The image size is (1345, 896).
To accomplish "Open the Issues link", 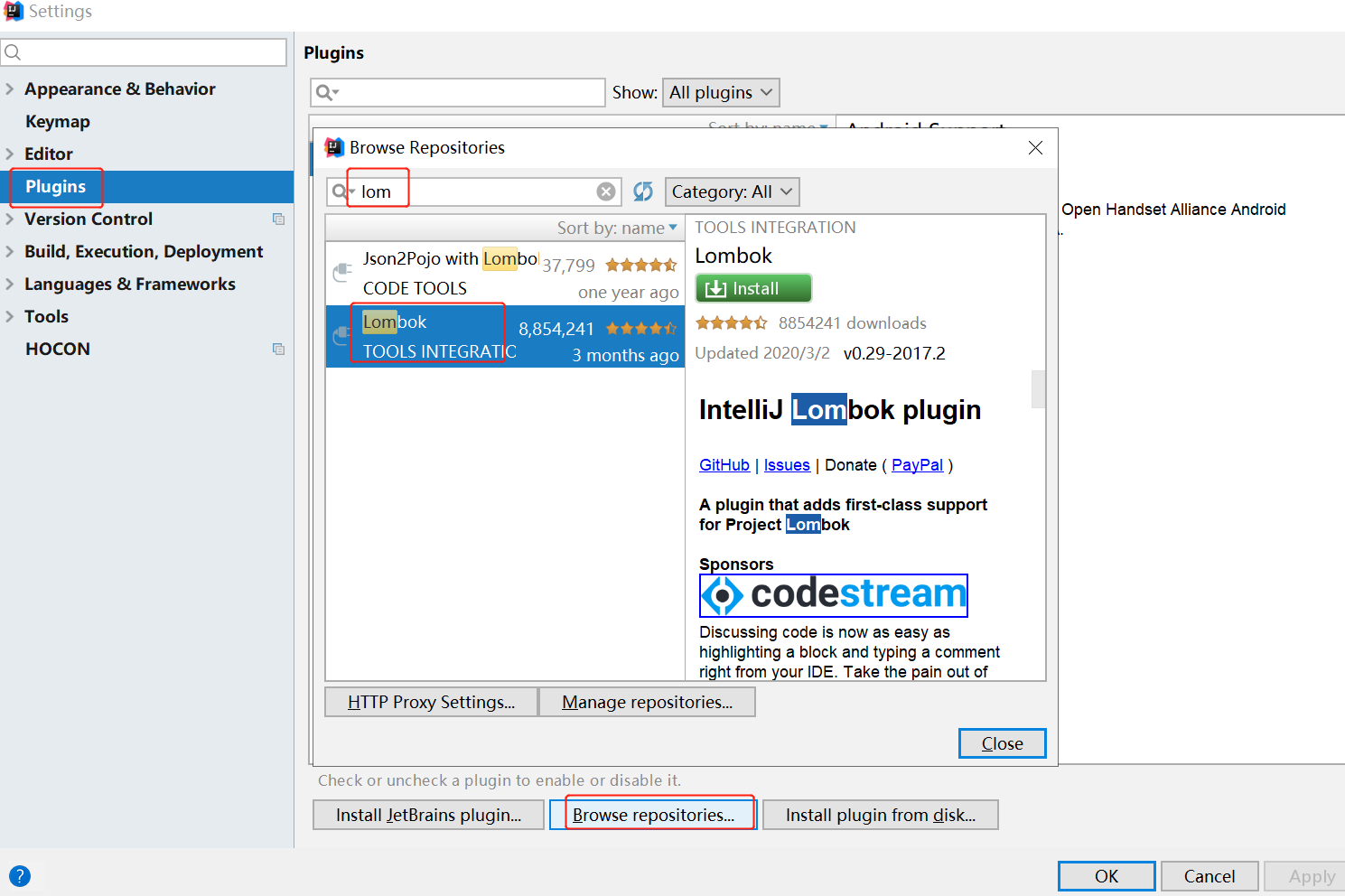I will coord(787,464).
